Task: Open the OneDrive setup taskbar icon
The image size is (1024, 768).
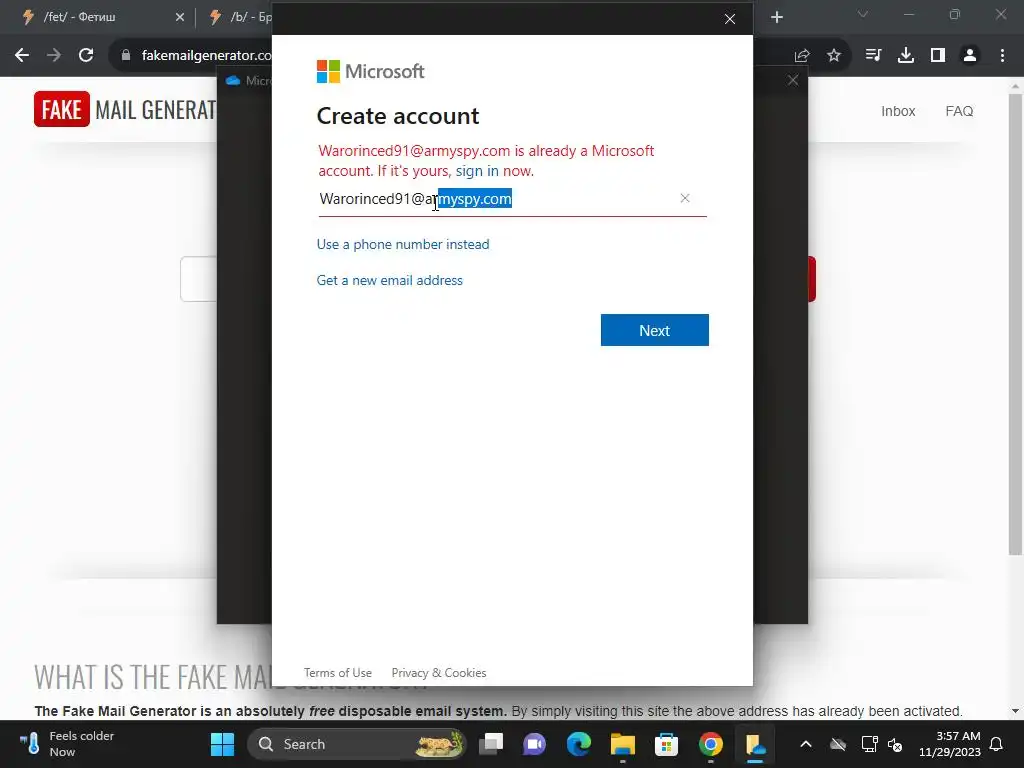Action: (x=755, y=744)
